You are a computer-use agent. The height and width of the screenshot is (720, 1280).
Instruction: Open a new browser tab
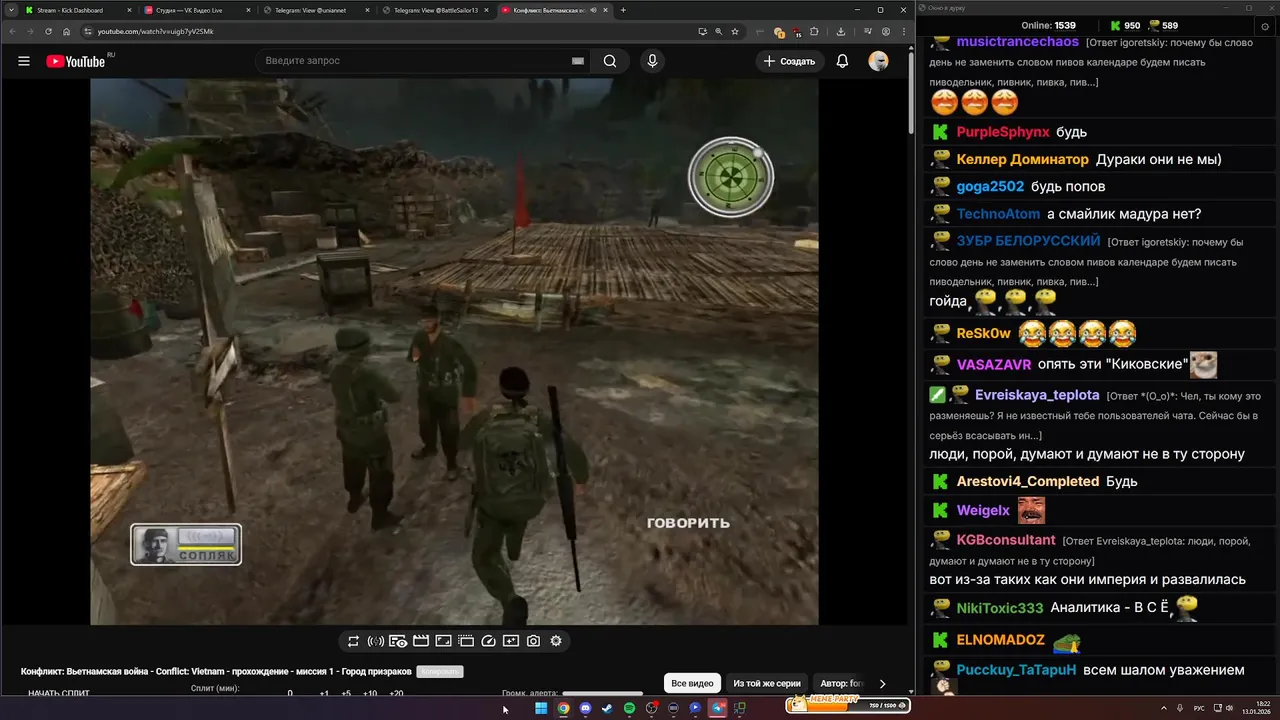pyautogui.click(x=623, y=10)
